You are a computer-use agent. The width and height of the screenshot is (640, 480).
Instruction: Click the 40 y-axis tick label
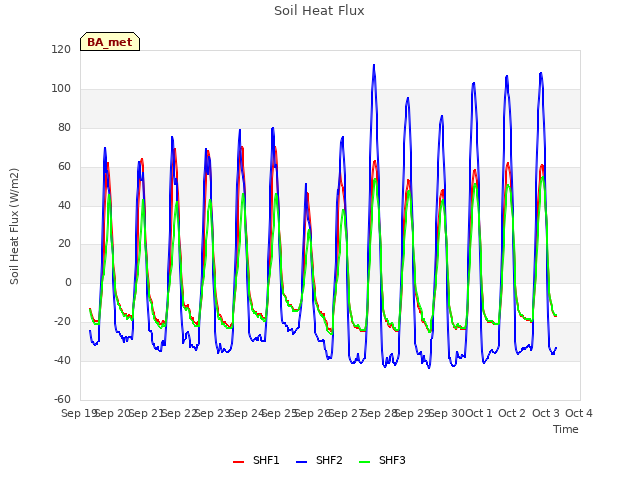pyautogui.click(x=64, y=205)
